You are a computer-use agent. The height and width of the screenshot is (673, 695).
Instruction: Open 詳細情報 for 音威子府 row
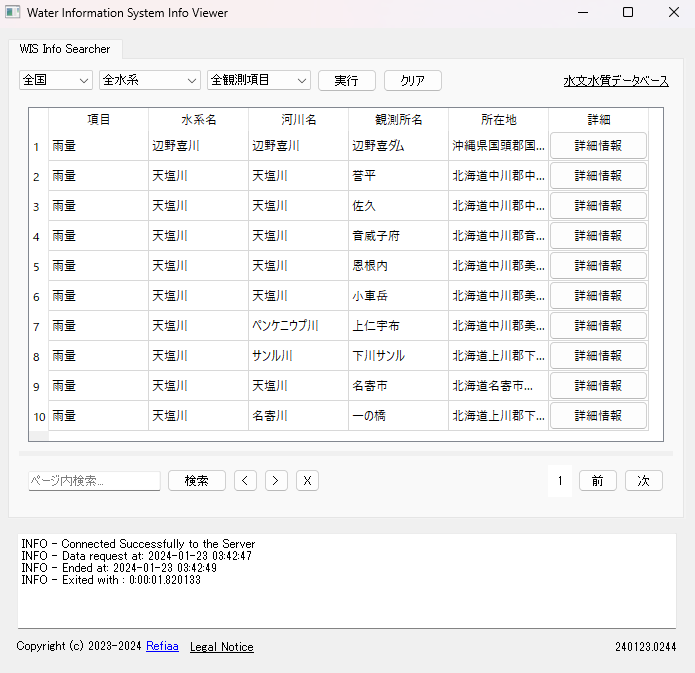coord(598,236)
